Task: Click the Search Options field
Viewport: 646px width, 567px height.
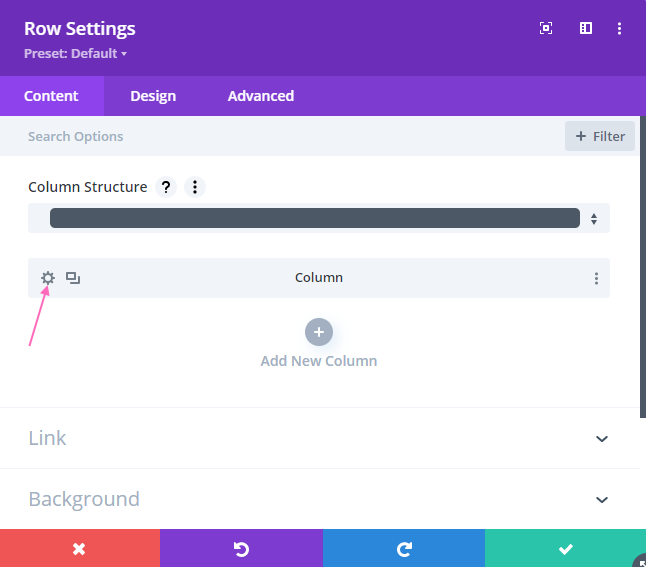Action: coord(282,136)
